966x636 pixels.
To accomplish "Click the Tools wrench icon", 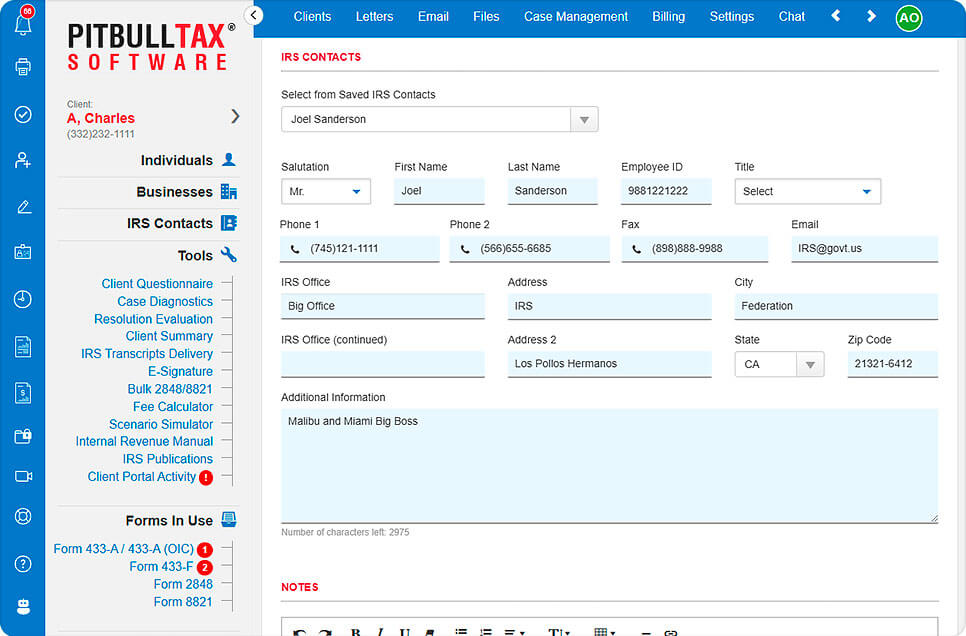I will (229, 255).
